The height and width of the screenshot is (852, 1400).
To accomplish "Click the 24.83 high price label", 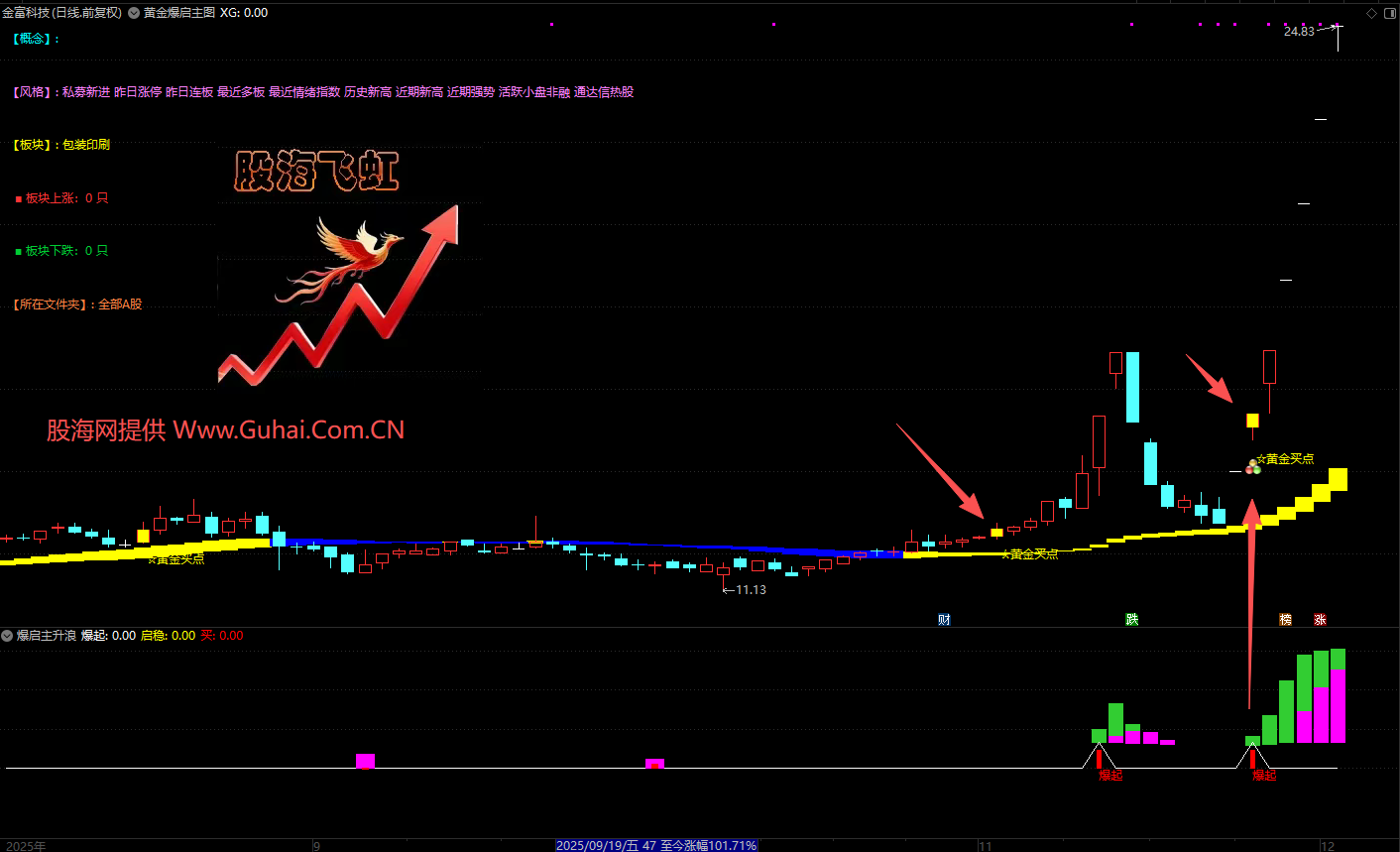I will pyautogui.click(x=1298, y=32).
